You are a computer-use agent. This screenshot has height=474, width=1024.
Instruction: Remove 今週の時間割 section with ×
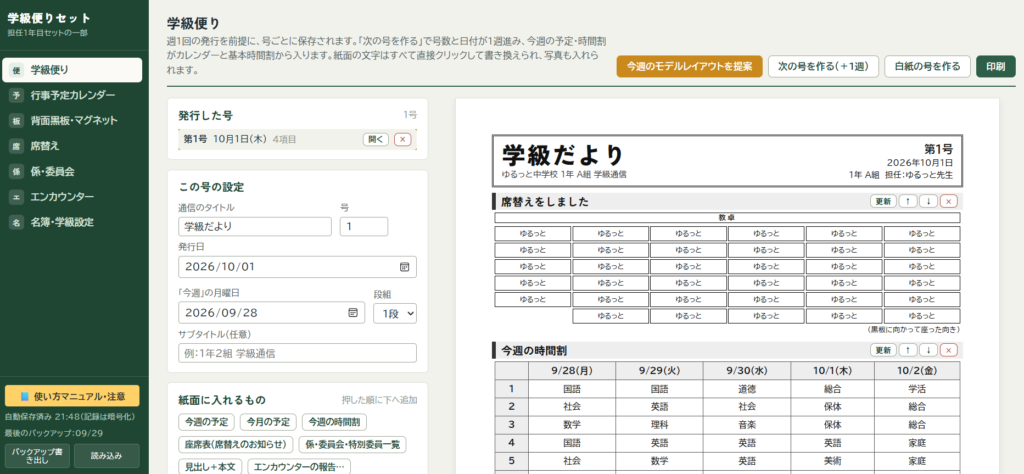[949, 351]
